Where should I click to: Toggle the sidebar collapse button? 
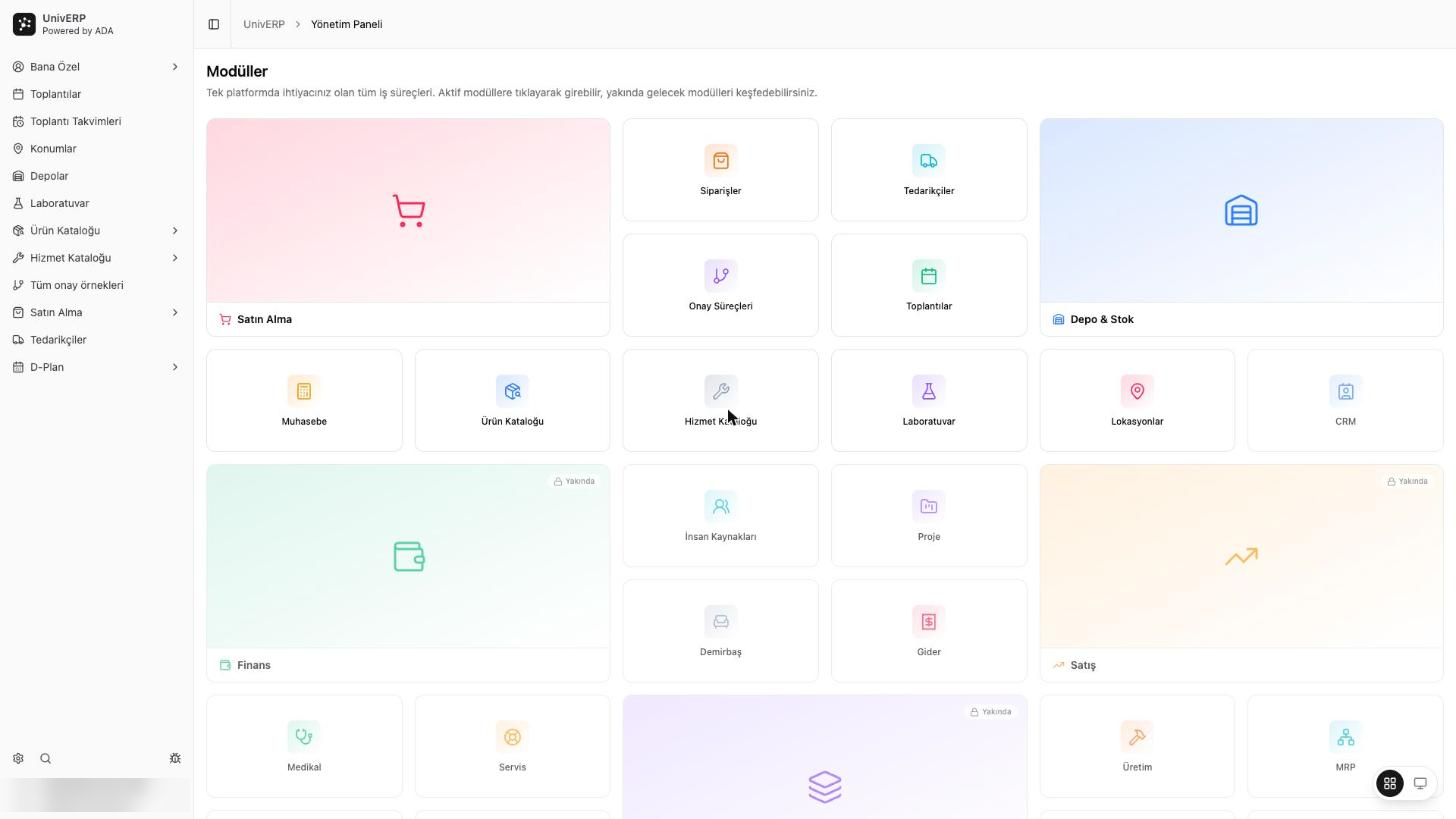214,24
